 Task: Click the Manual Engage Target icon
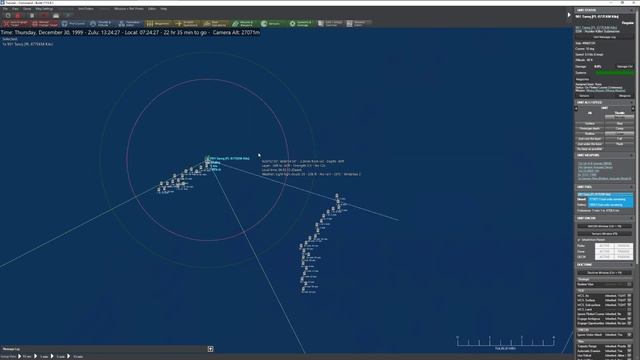[35, 24]
